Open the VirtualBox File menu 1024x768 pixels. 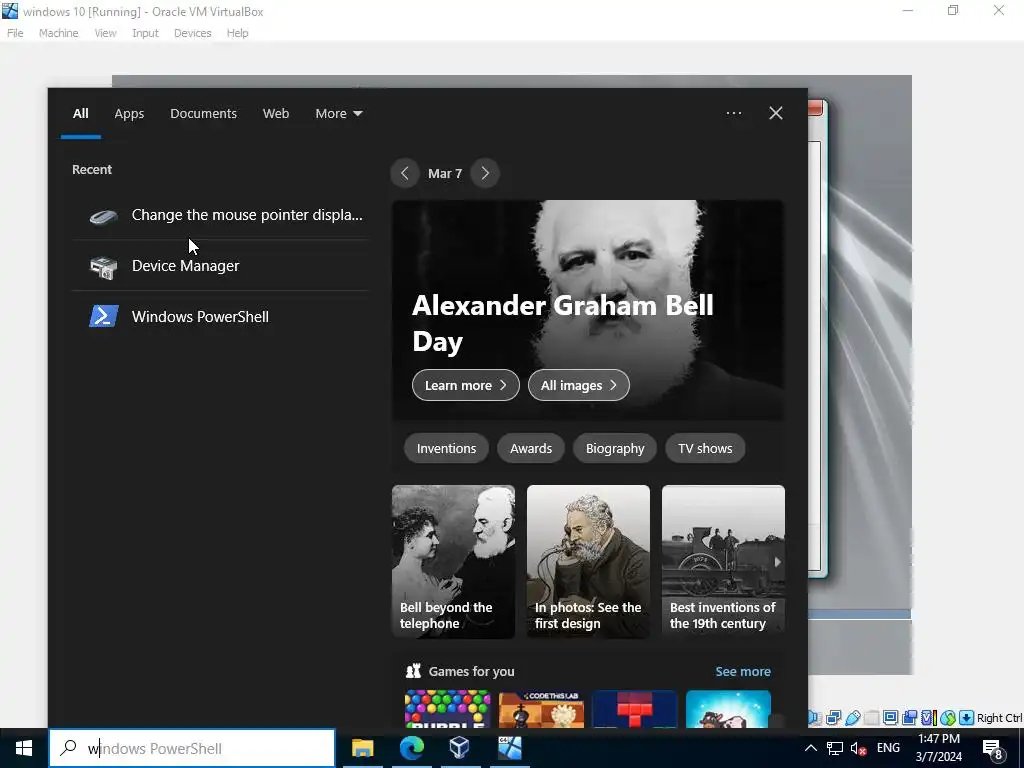coord(15,33)
